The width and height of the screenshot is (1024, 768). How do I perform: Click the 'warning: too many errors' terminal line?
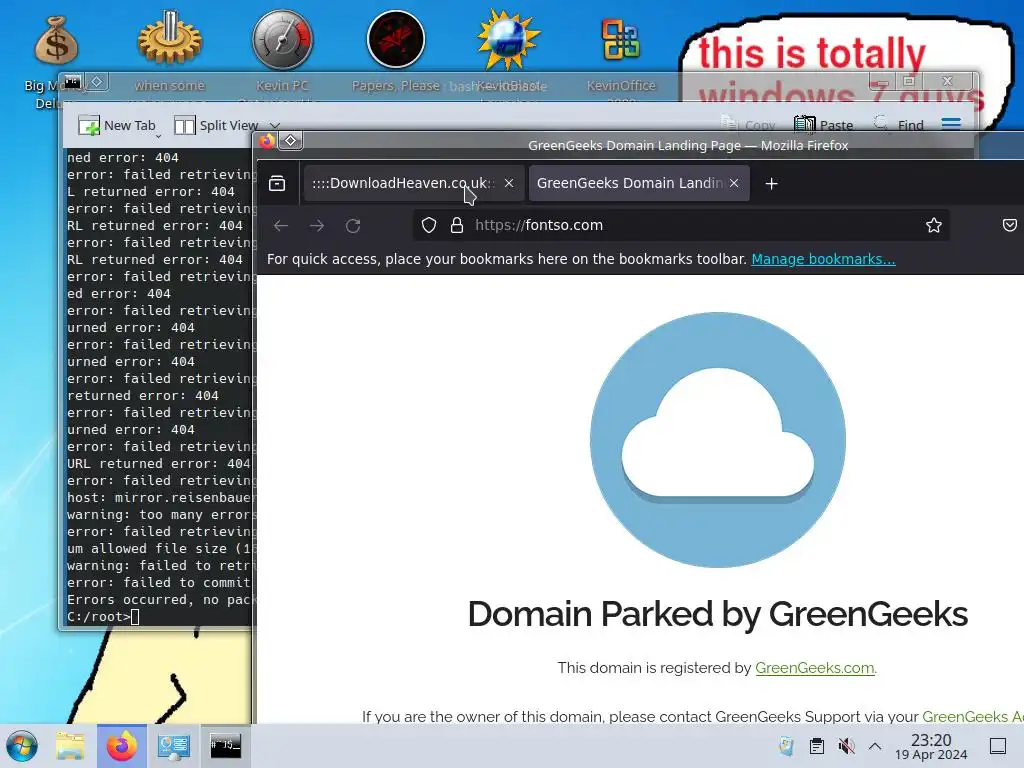[160, 515]
